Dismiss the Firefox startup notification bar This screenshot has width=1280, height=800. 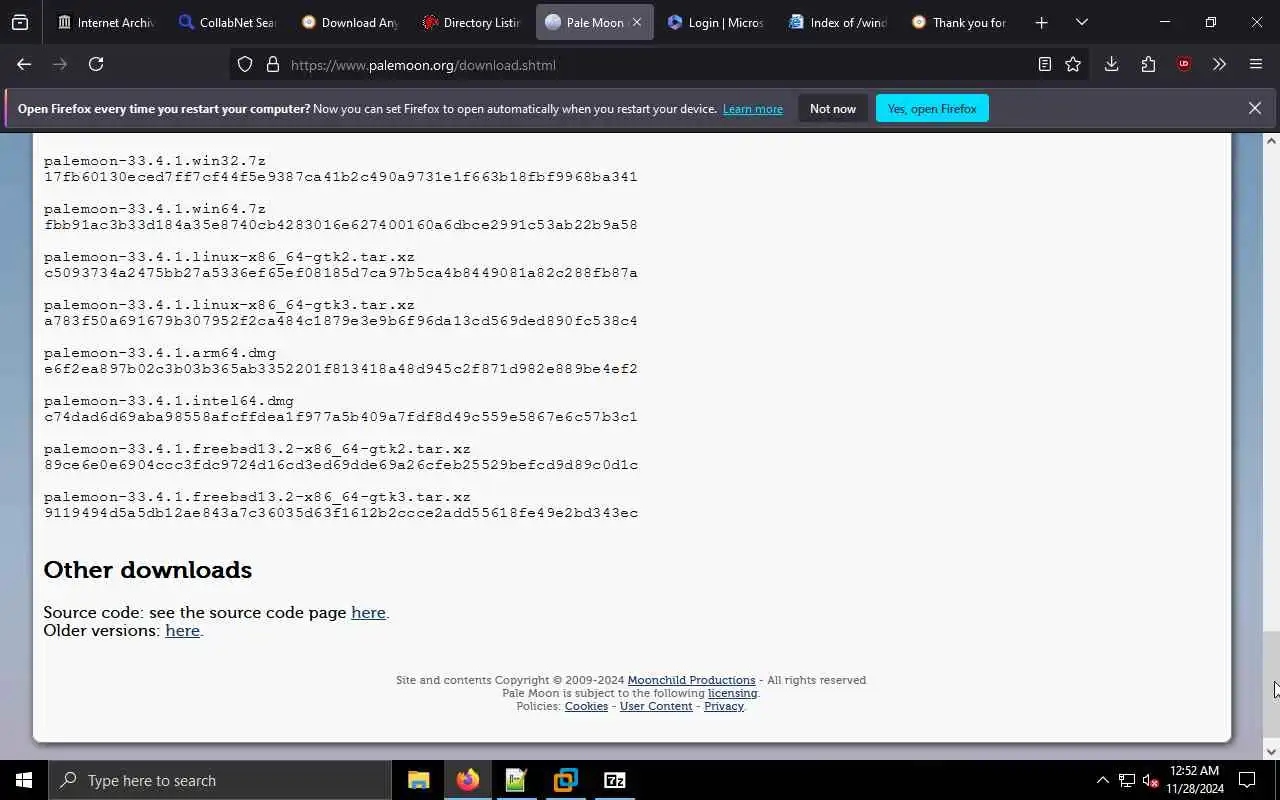coord(1254,108)
